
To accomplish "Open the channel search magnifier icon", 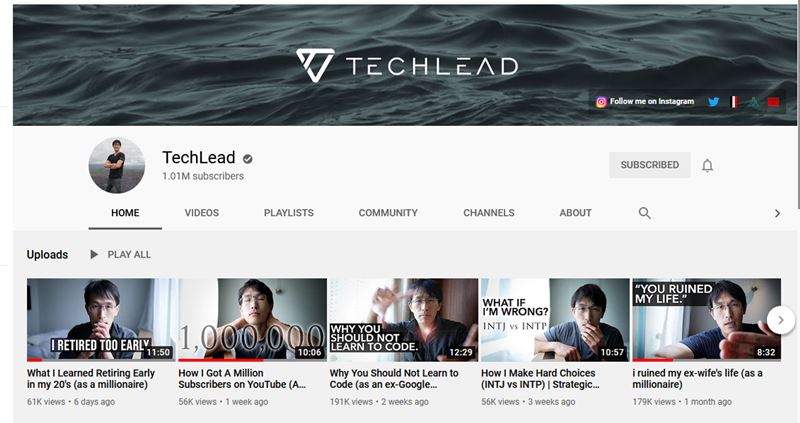I will (644, 213).
